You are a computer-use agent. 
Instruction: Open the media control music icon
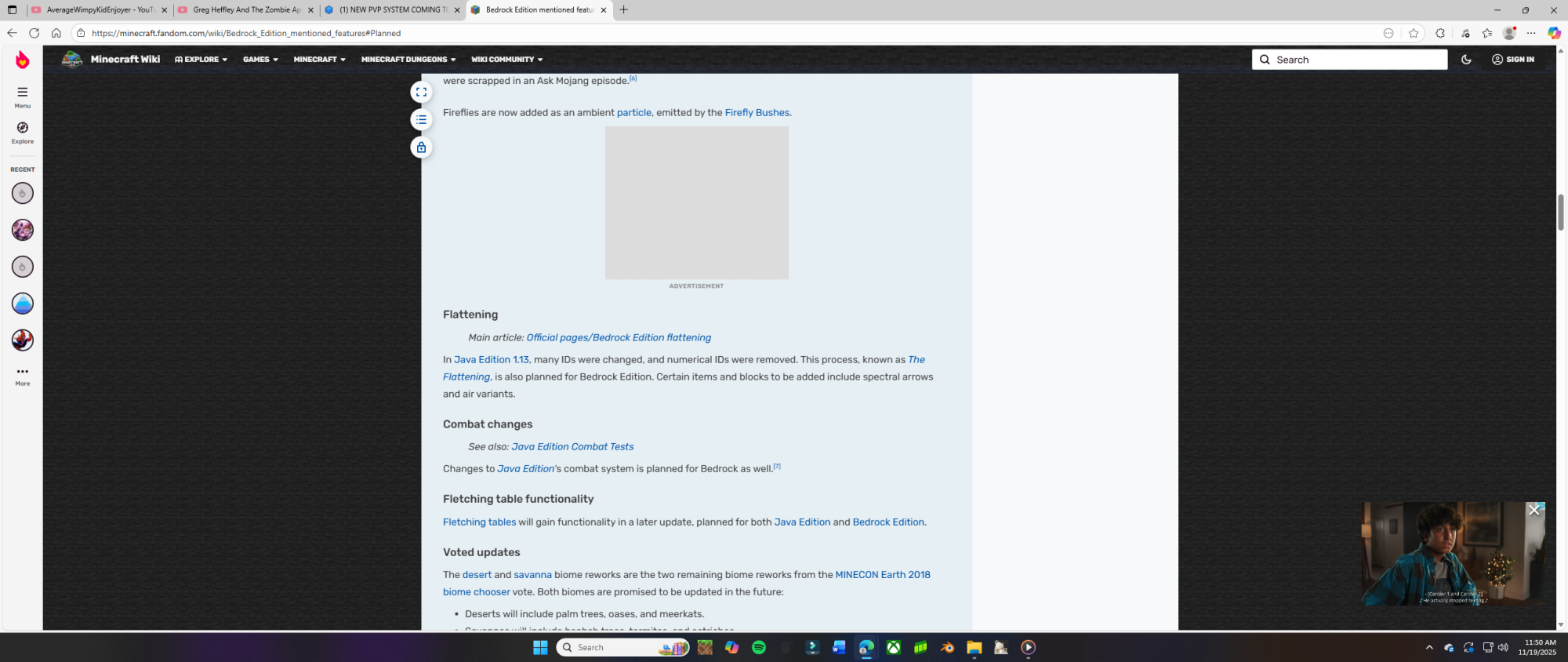(1465, 33)
